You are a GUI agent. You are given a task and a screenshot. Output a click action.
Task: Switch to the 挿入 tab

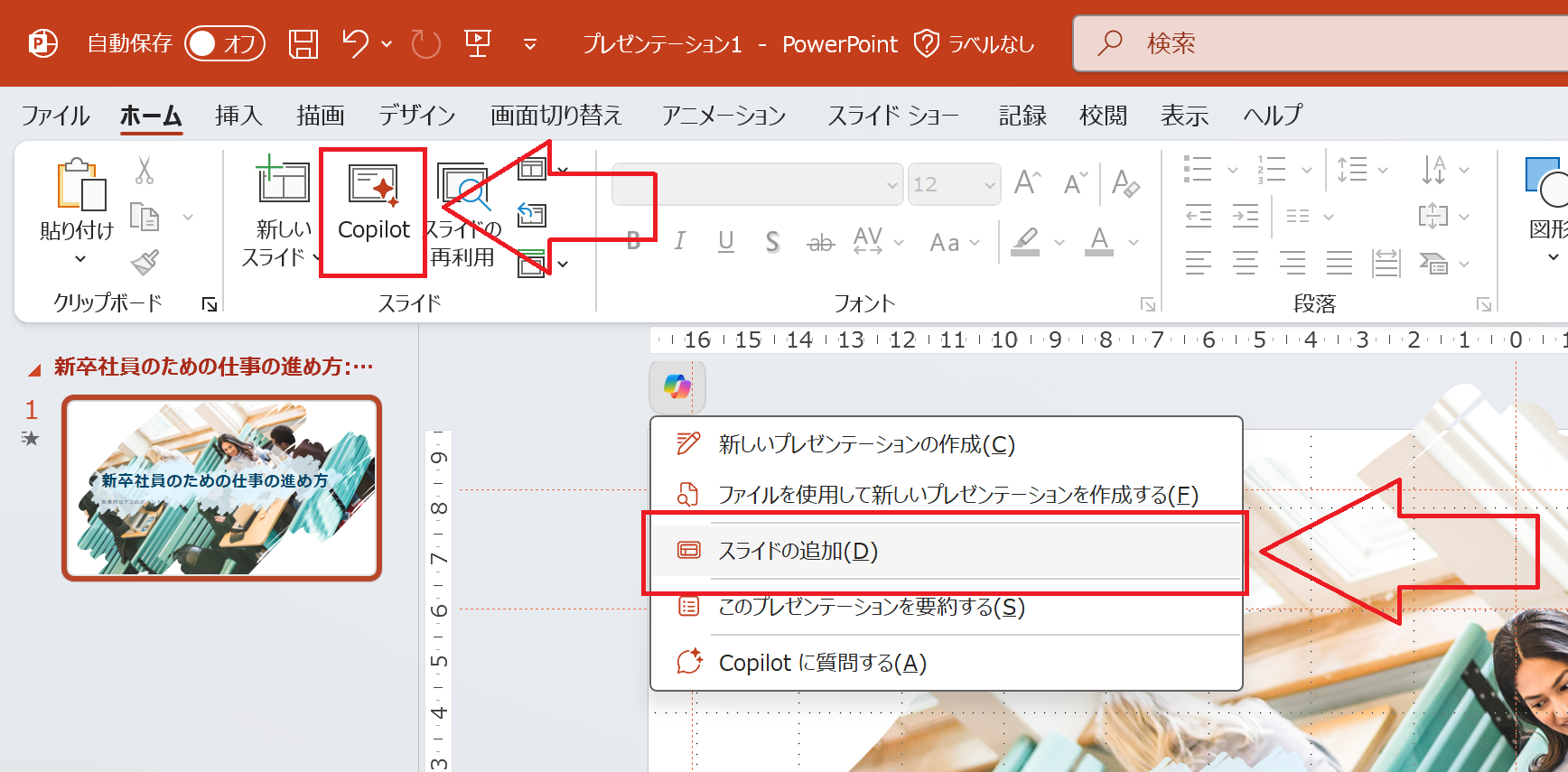[x=238, y=116]
